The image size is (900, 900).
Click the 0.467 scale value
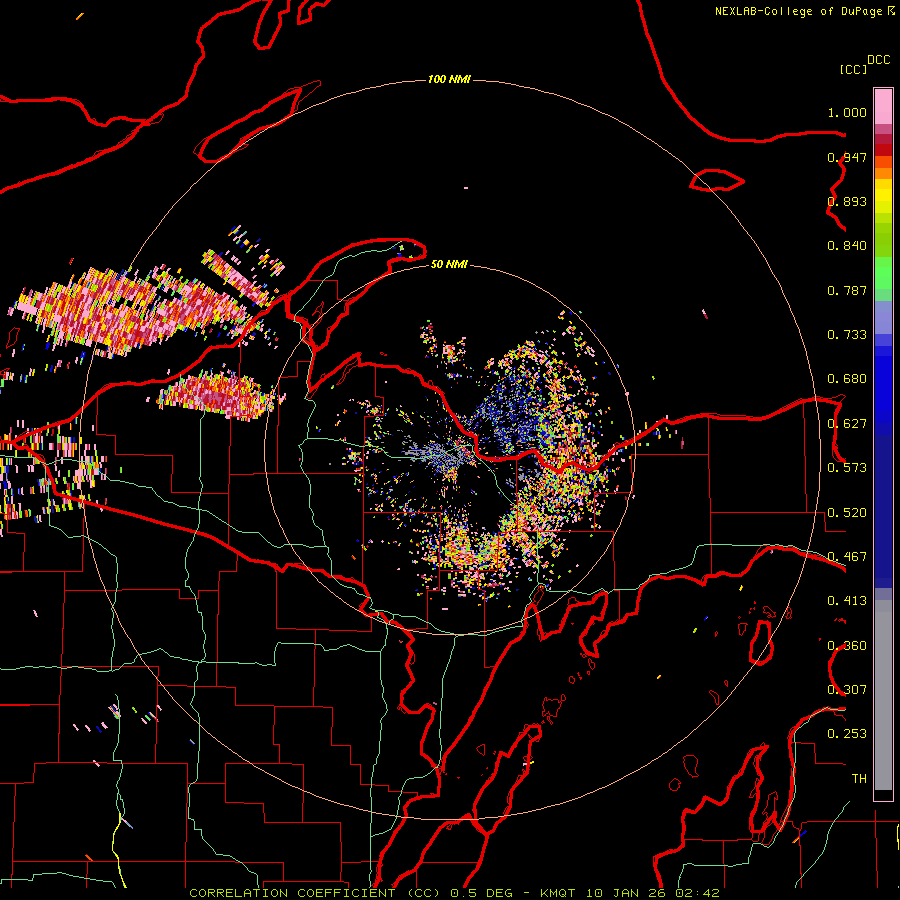pyautogui.click(x=847, y=557)
